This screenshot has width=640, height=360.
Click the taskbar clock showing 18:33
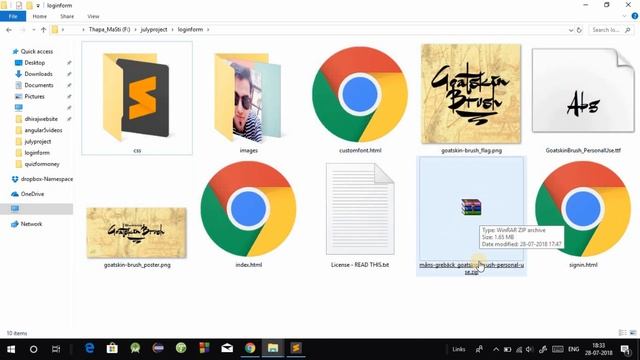click(x=598, y=349)
